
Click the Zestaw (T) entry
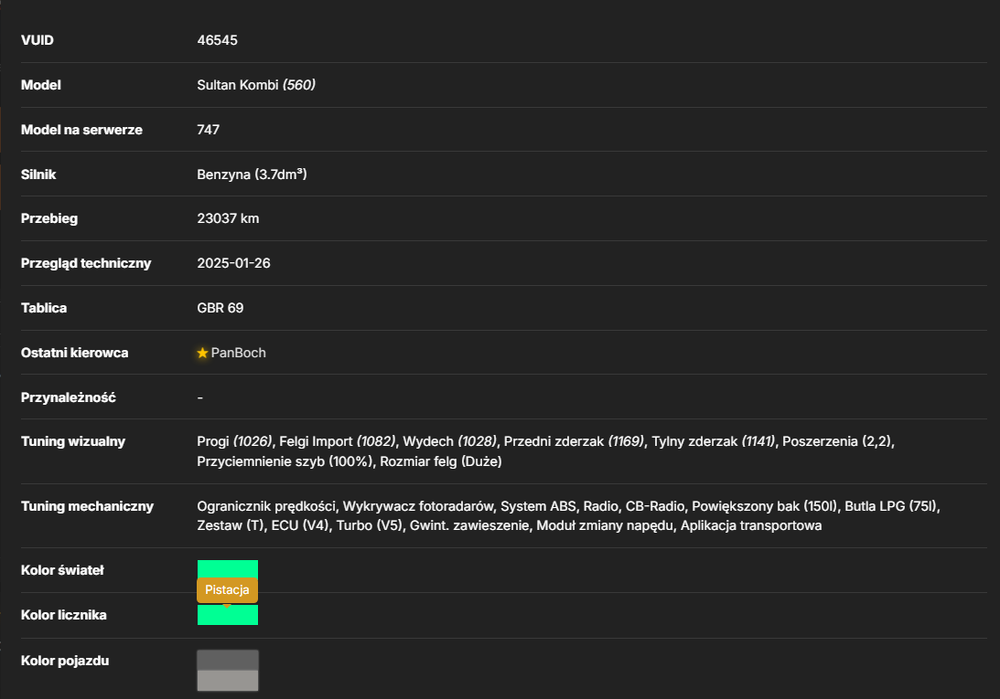tap(230, 526)
